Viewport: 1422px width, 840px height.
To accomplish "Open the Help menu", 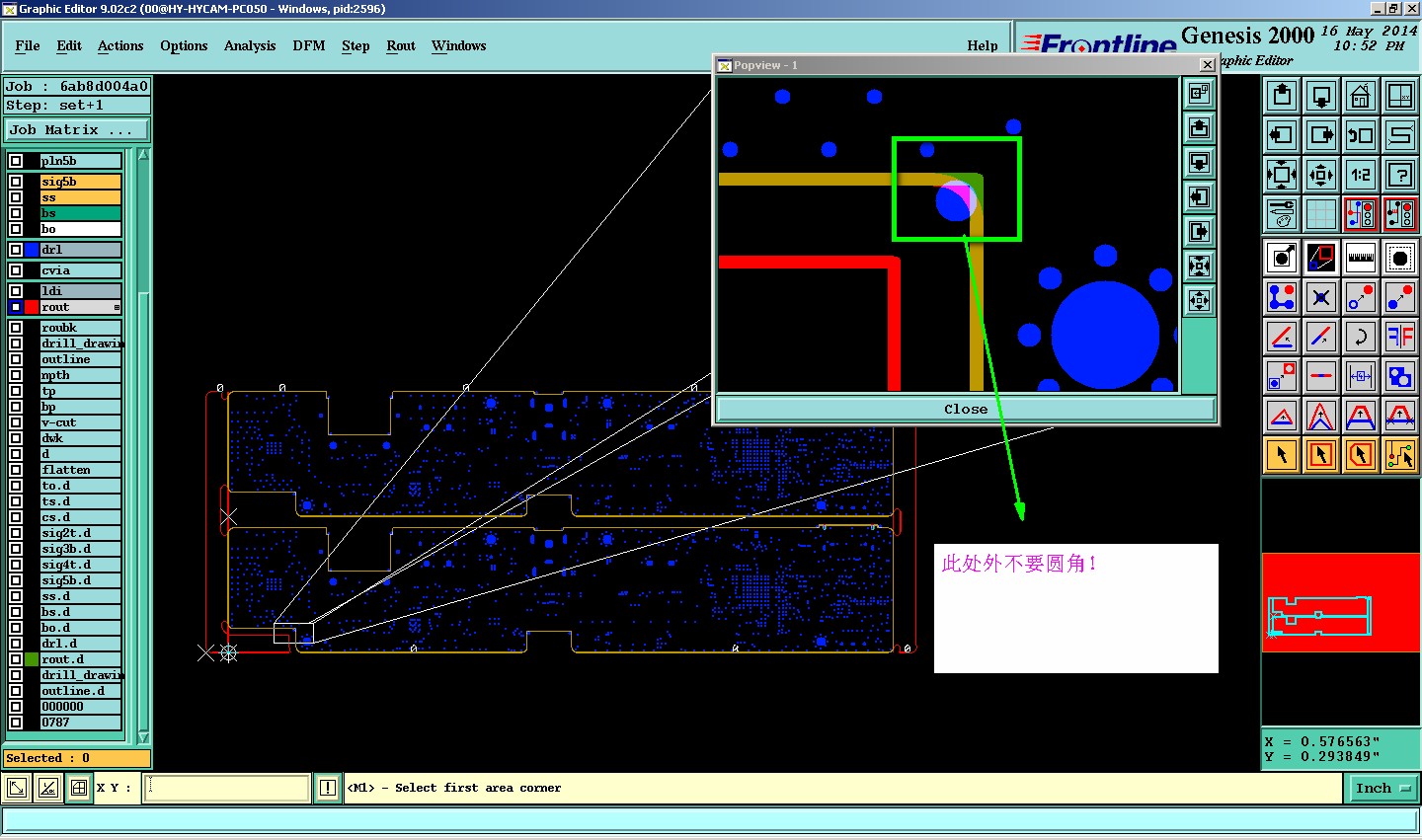I will [x=983, y=45].
